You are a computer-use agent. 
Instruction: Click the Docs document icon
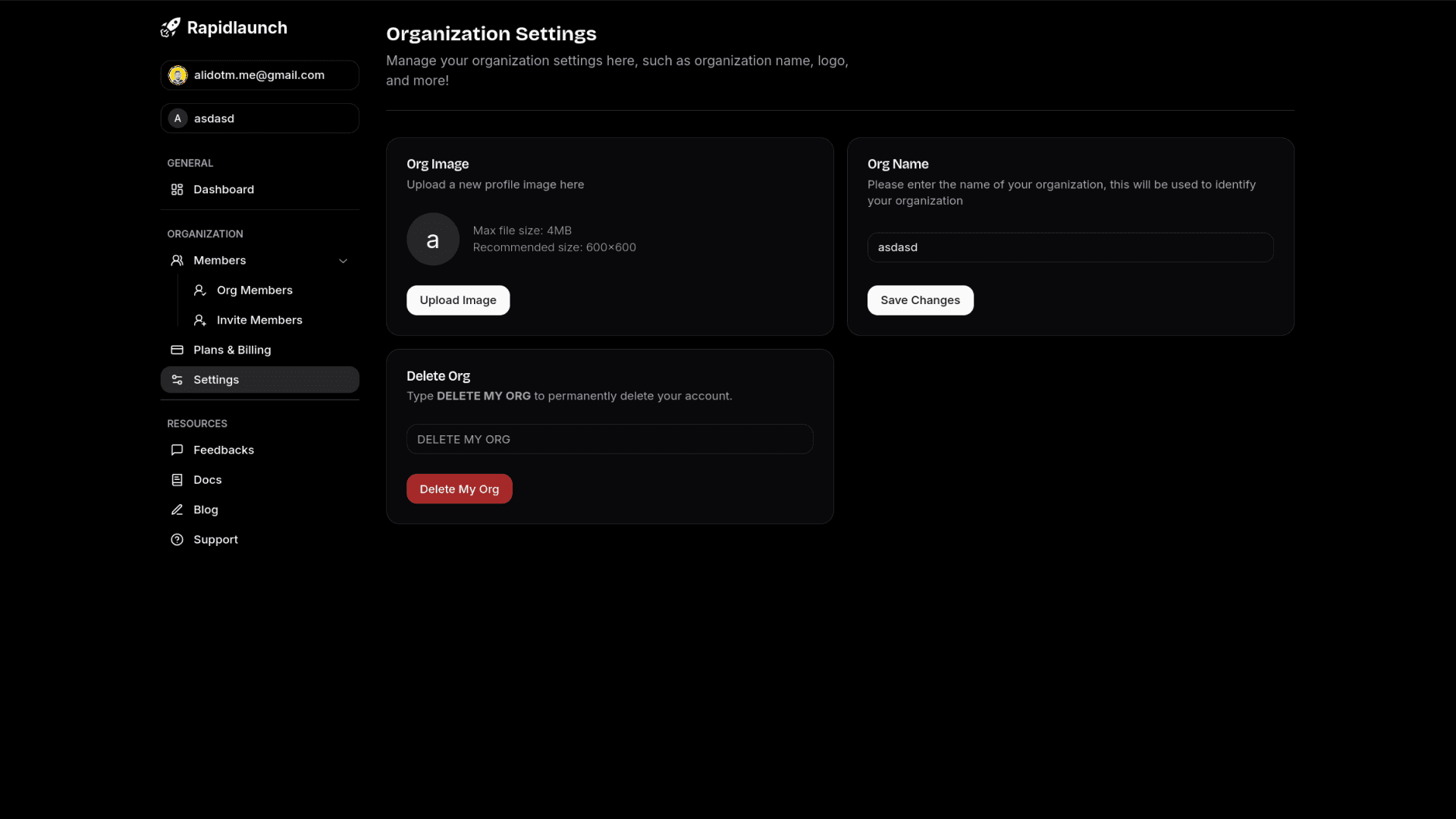point(177,480)
